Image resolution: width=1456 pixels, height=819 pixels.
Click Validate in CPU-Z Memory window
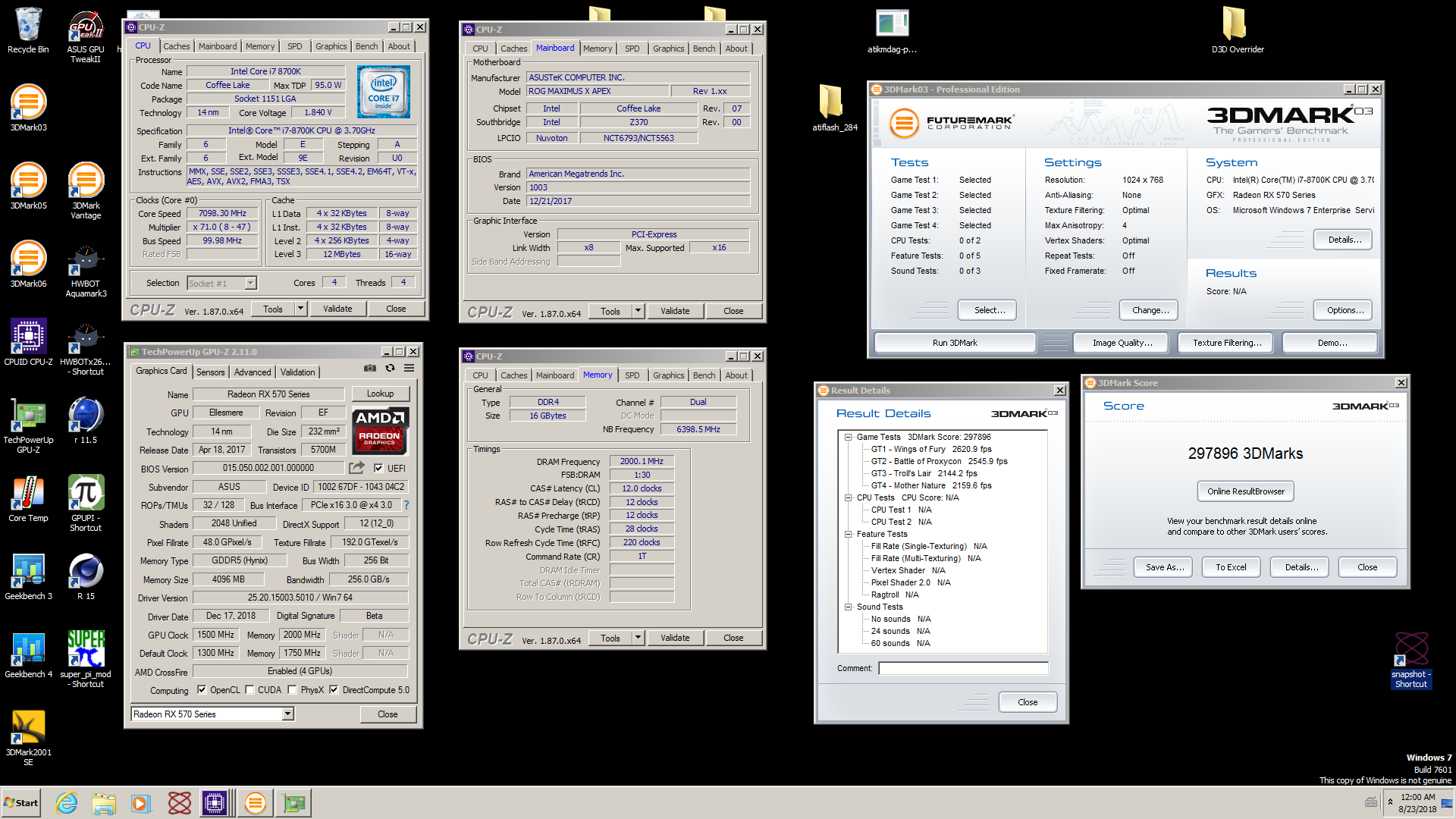tap(675, 638)
